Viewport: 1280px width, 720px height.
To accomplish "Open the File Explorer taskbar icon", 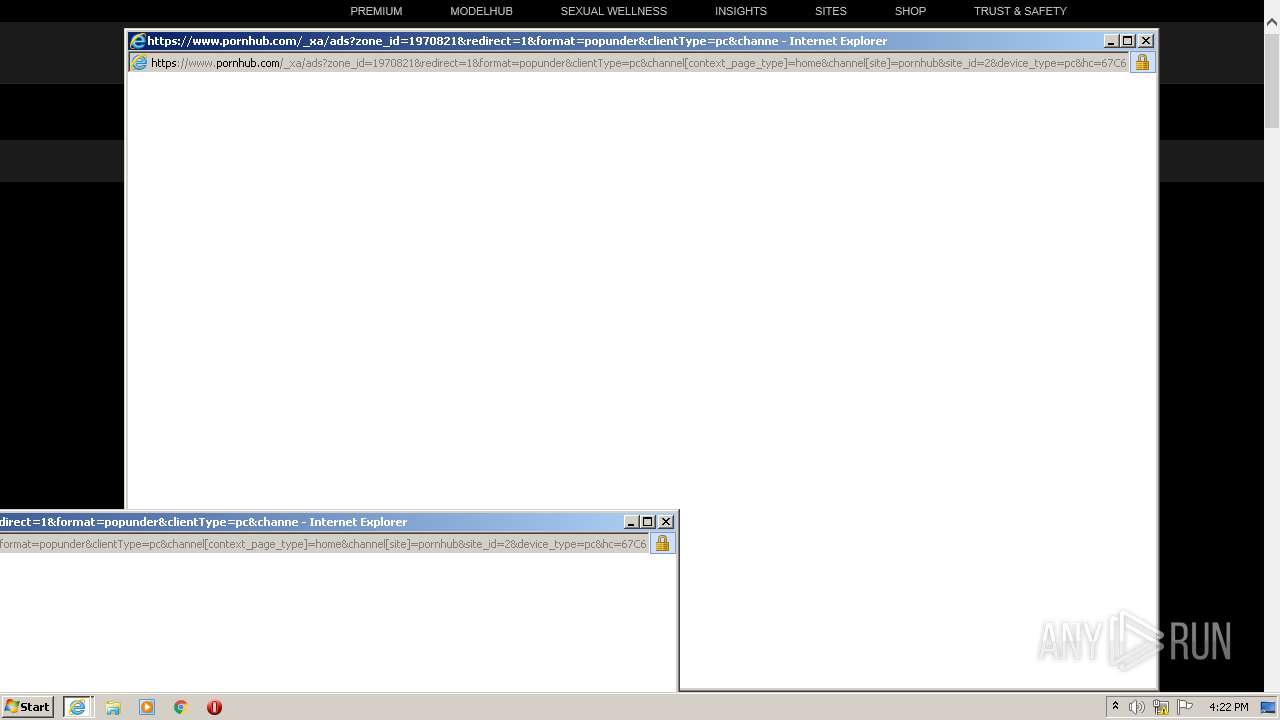I will tap(113, 707).
